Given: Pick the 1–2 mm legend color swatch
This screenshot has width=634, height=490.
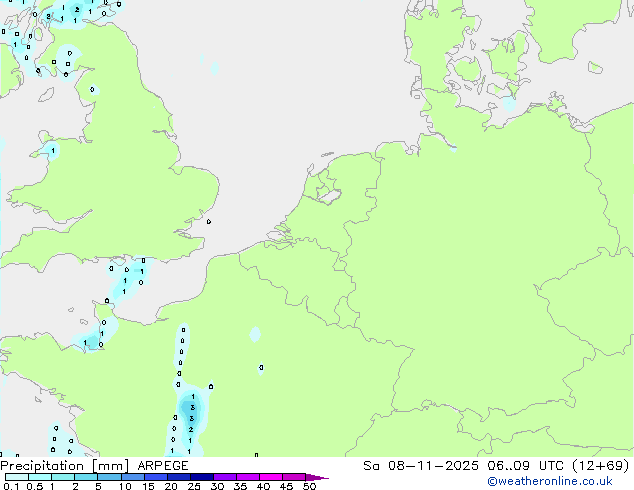Looking at the screenshot, I should click(x=63, y=477).
